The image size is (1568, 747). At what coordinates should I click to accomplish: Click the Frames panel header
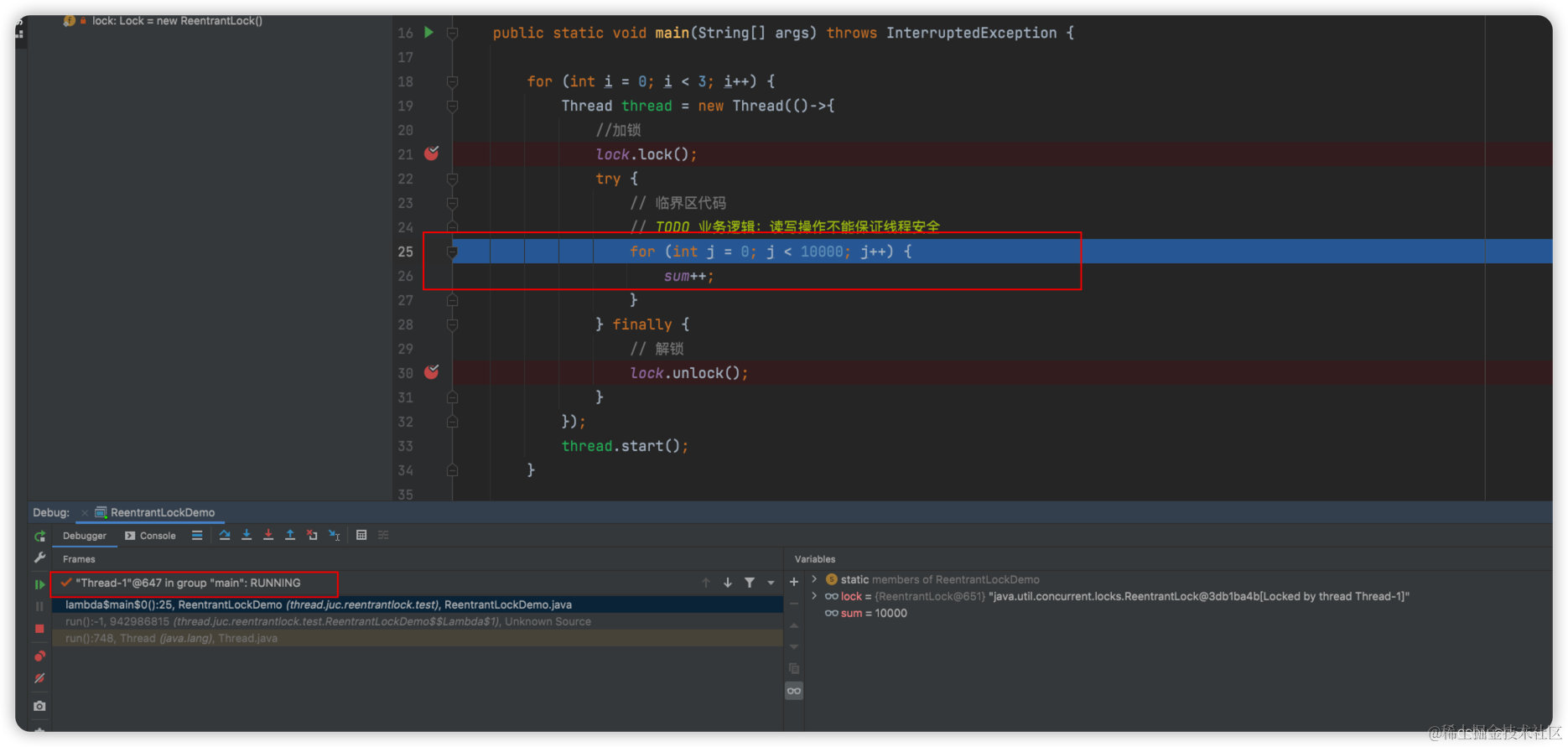click(x=79, y=559)
